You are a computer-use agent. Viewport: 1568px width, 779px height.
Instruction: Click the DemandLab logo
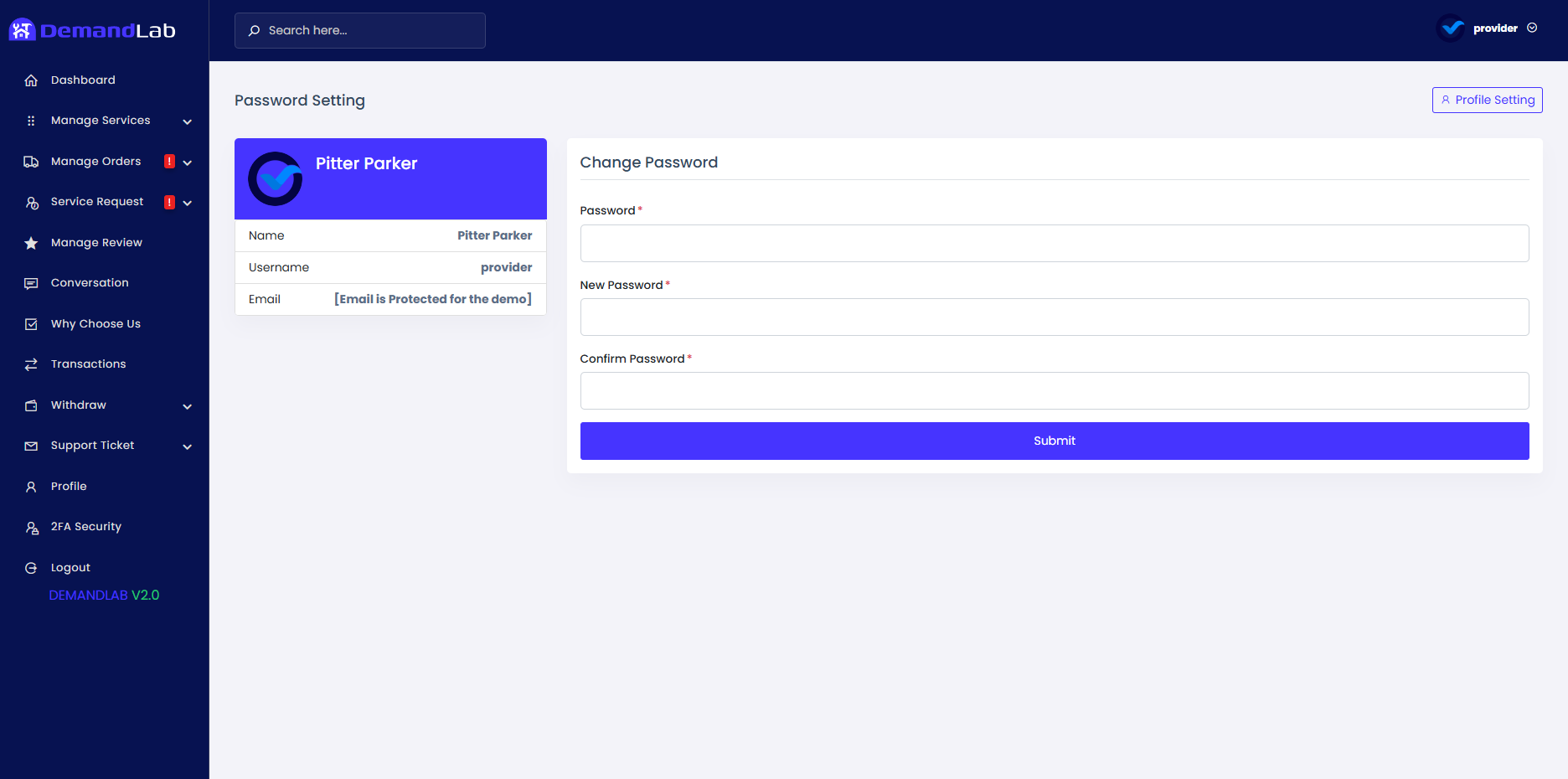(x=92, y=29)
